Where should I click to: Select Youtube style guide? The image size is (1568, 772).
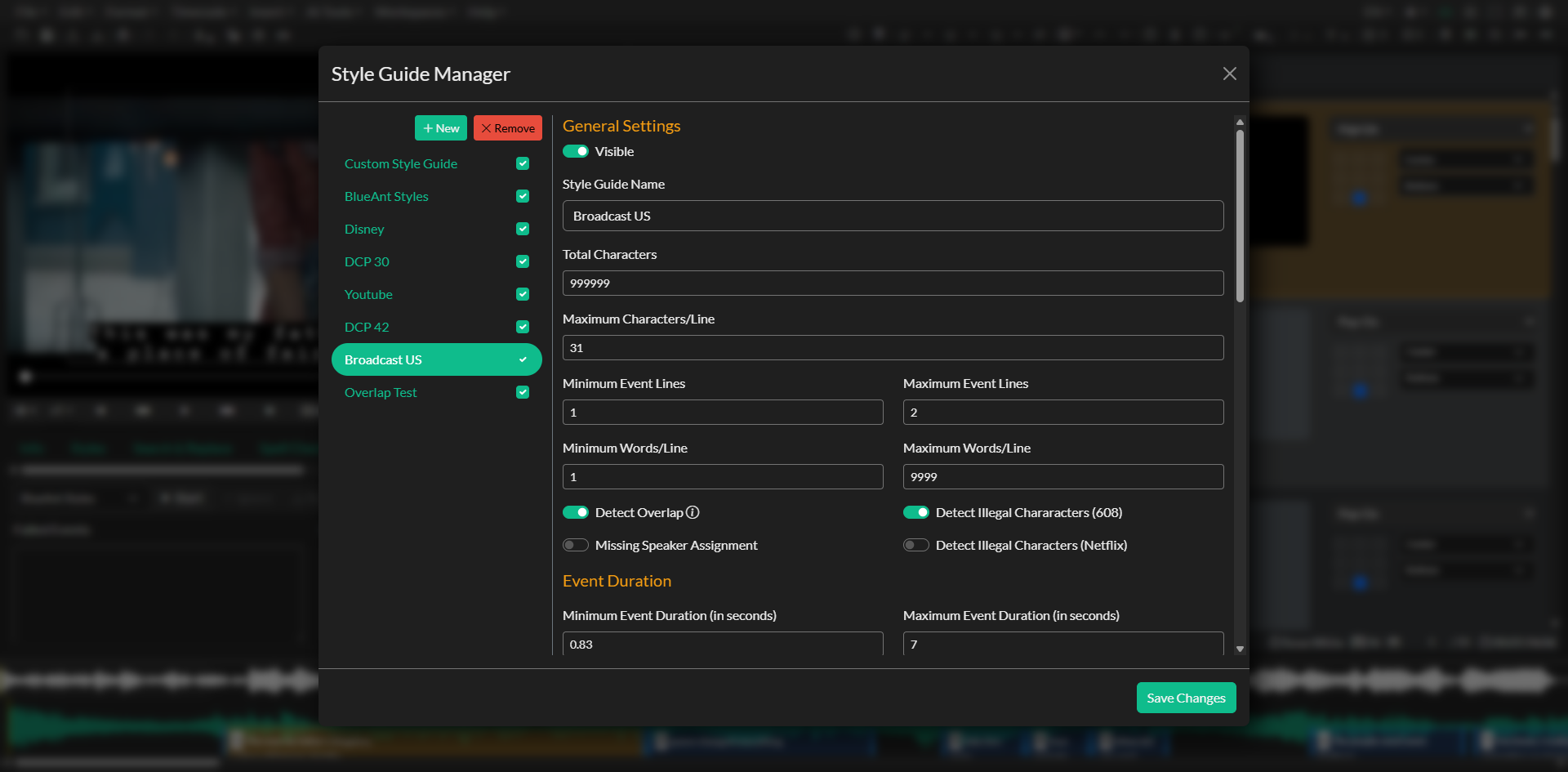(368, 294)
